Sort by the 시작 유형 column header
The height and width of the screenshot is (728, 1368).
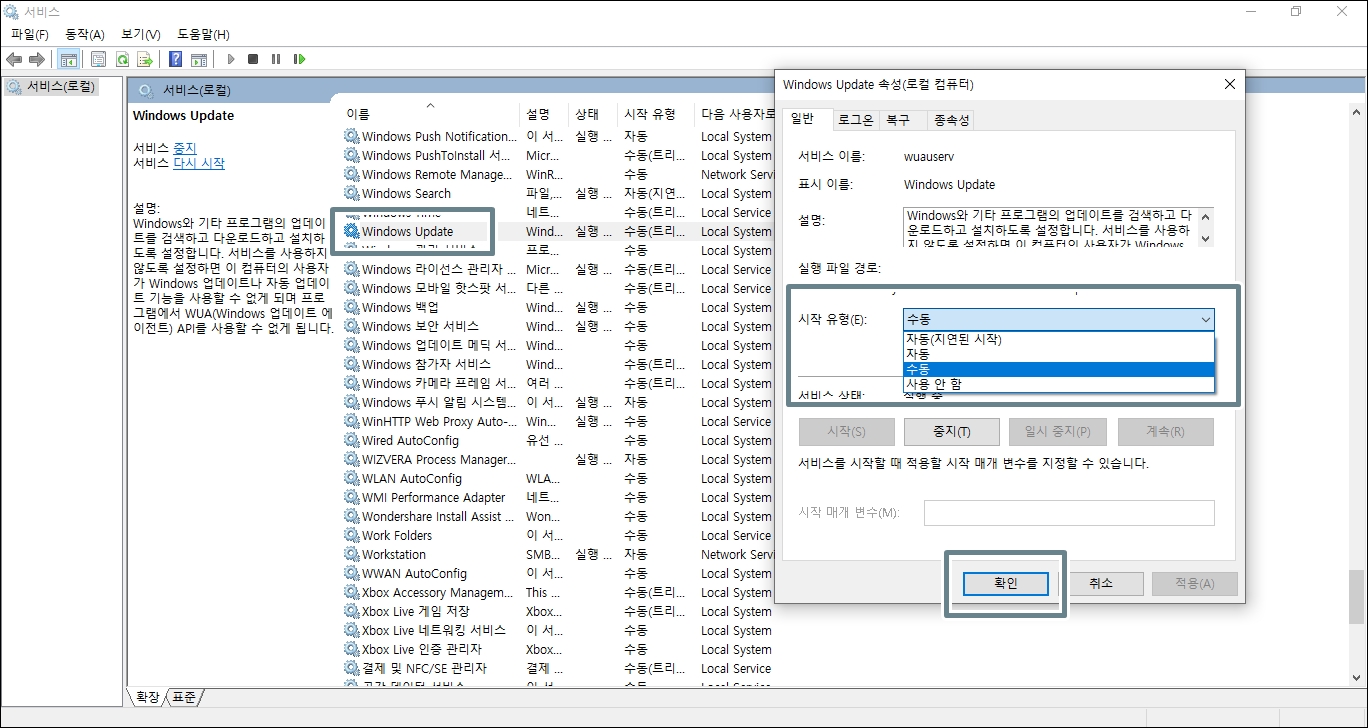click(655, 114)
